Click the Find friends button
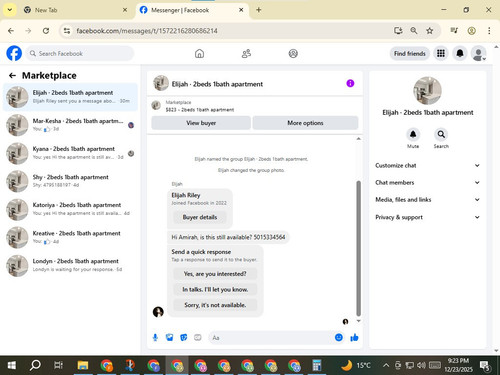This screenshot has height=375, width=500. pos(410,53)
